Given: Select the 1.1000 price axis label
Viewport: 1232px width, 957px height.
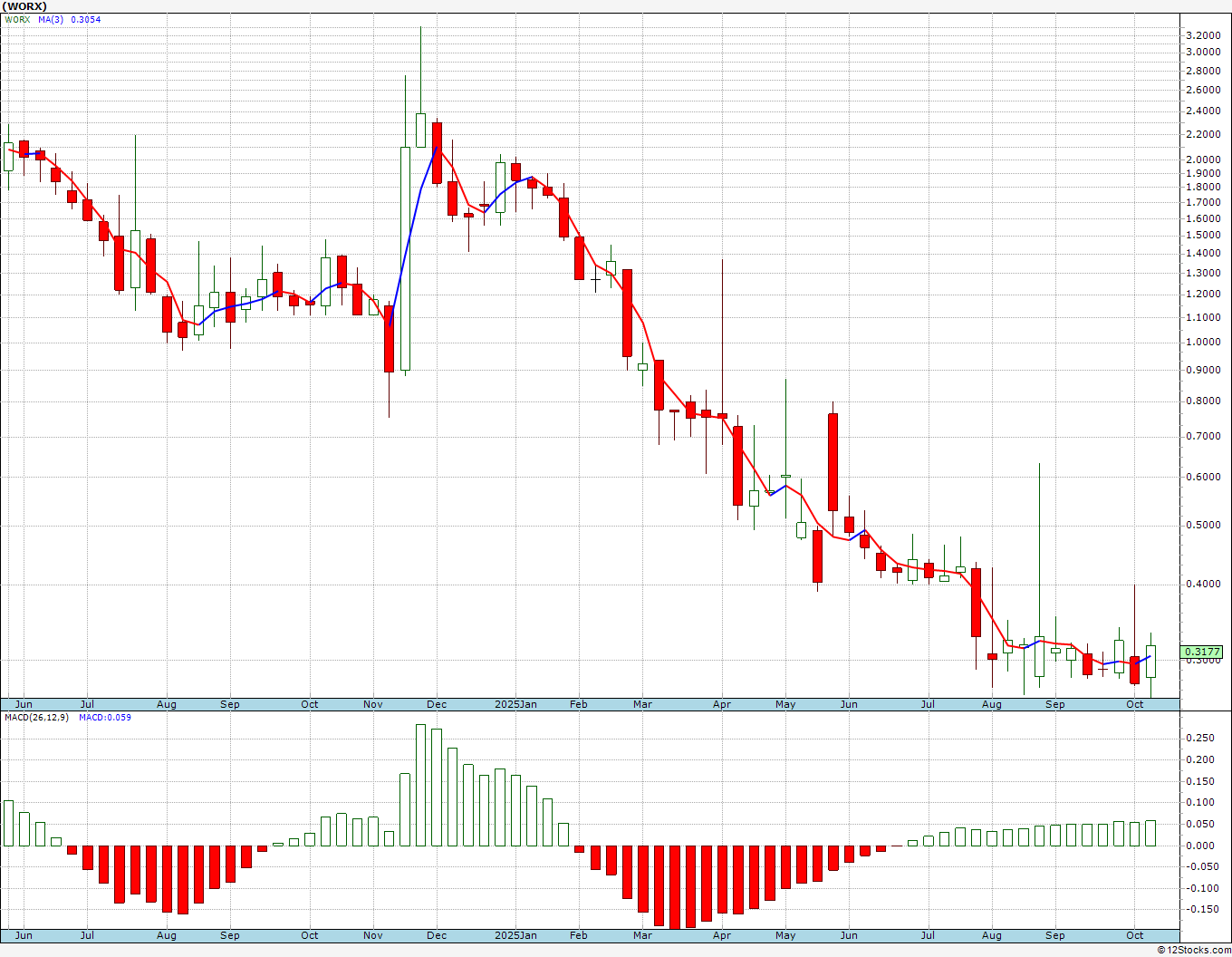Looking at the screenshot, I should (x=1202, y=317).
